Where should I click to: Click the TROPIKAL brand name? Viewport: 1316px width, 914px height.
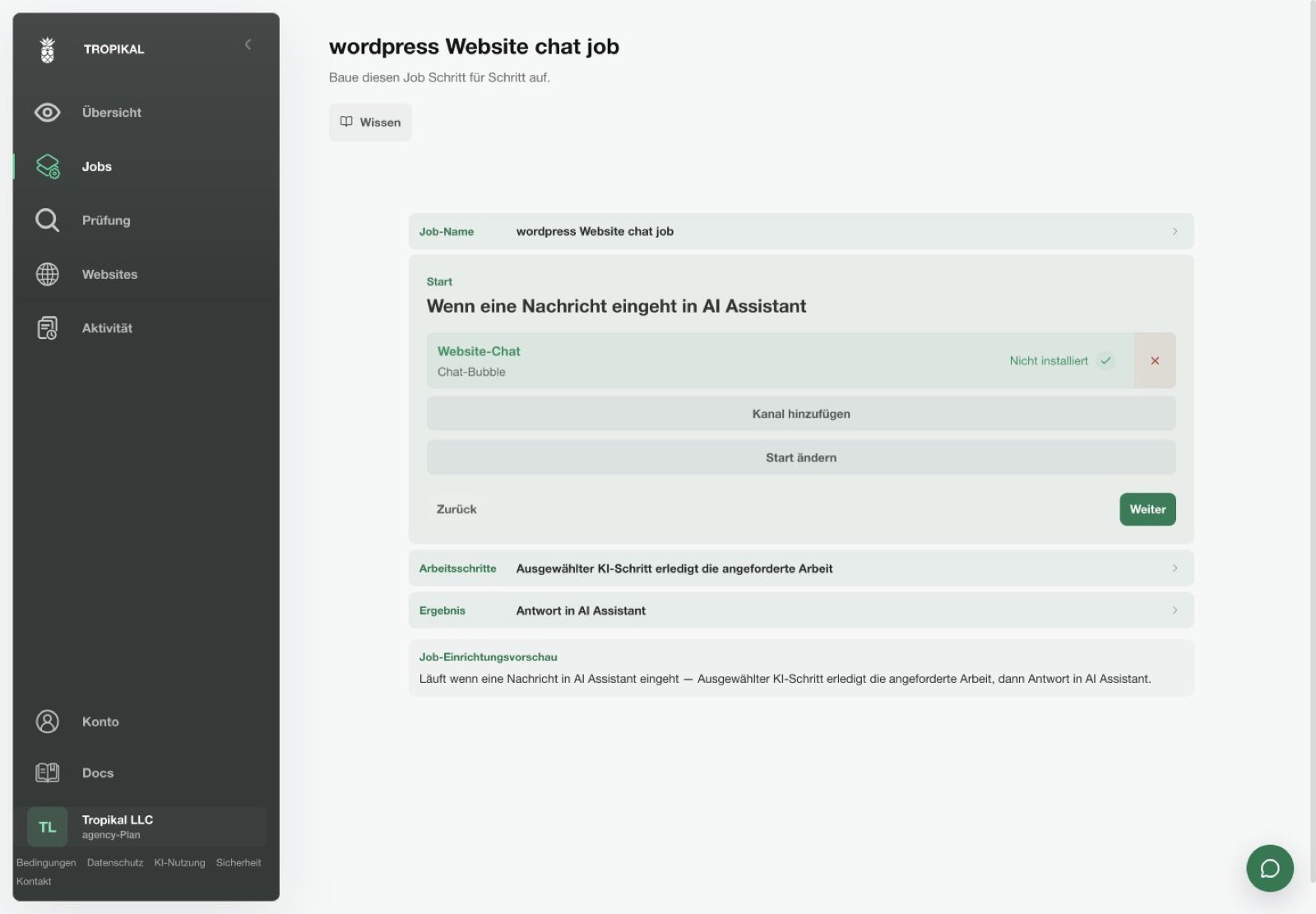pos(114,49)
